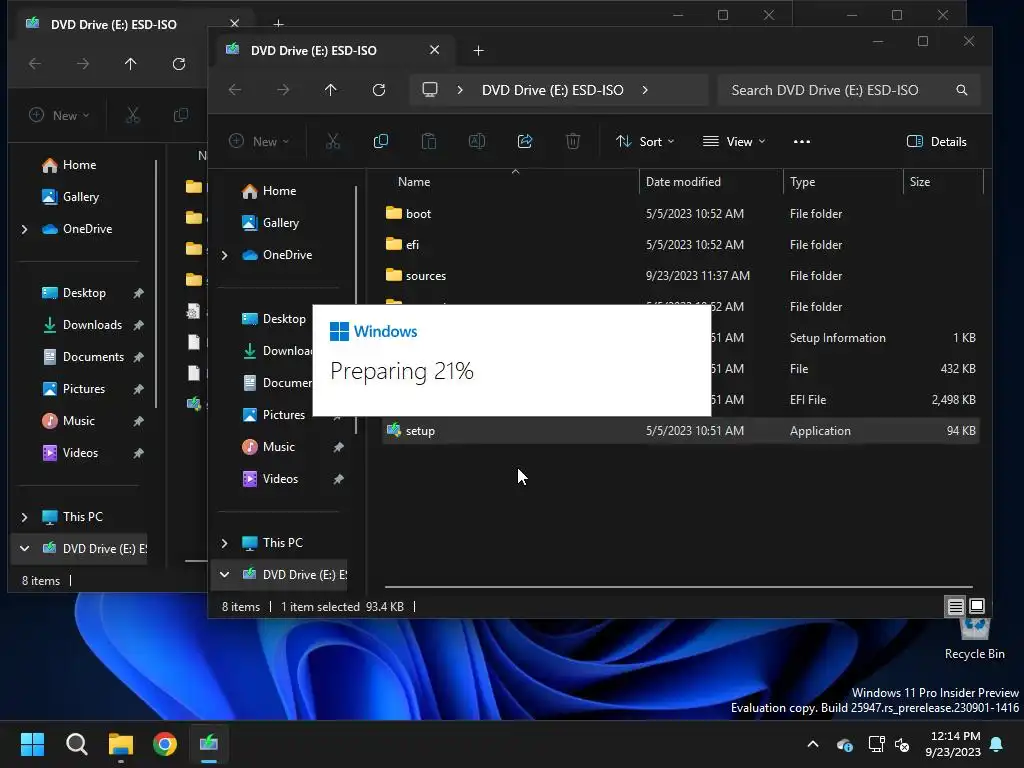This screenshot has width=1024, height=768.
Task: Expand This PC in front window sidebar
Action: pos(225,543)
